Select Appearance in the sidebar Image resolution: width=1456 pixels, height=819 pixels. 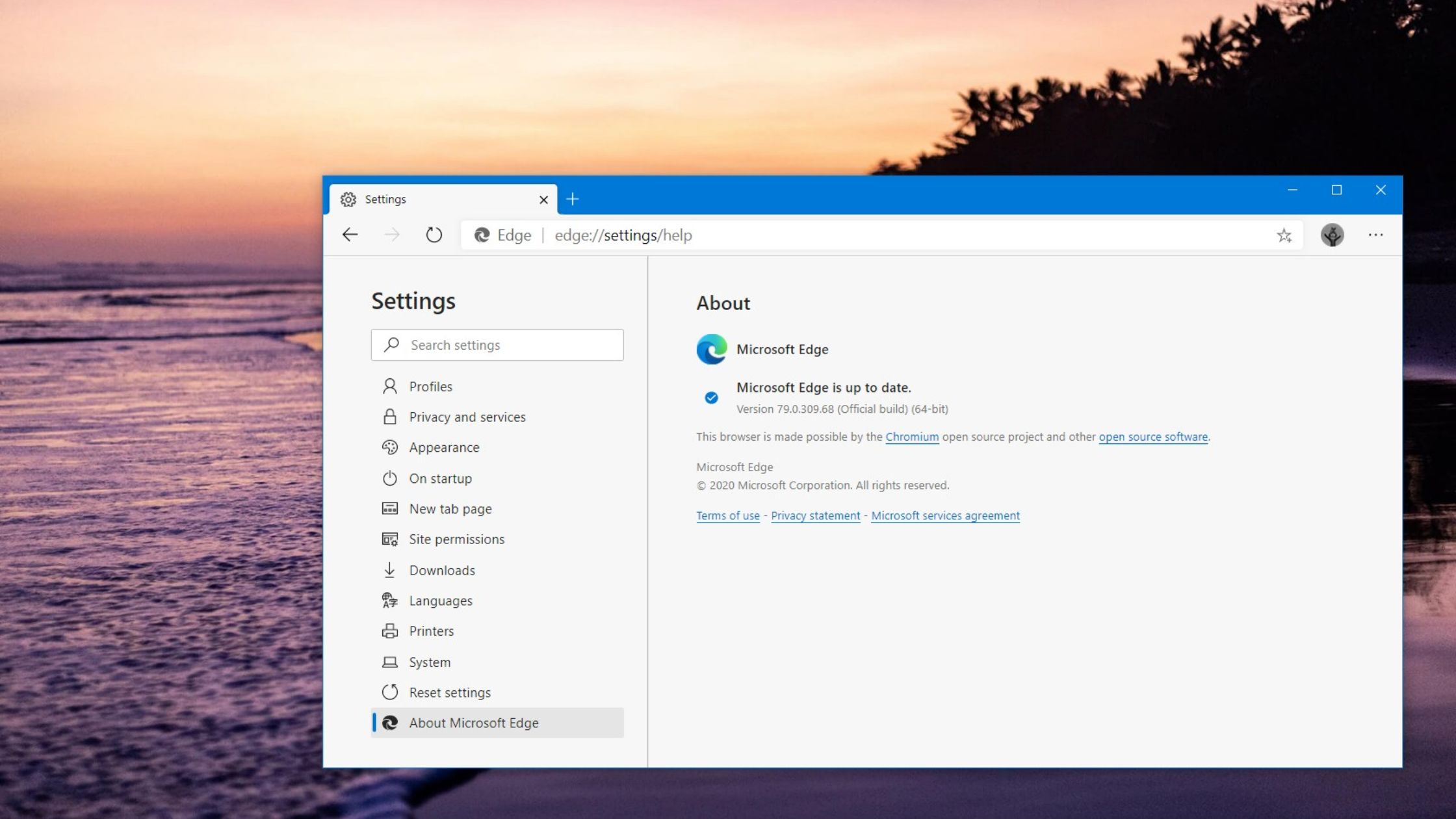444,447
